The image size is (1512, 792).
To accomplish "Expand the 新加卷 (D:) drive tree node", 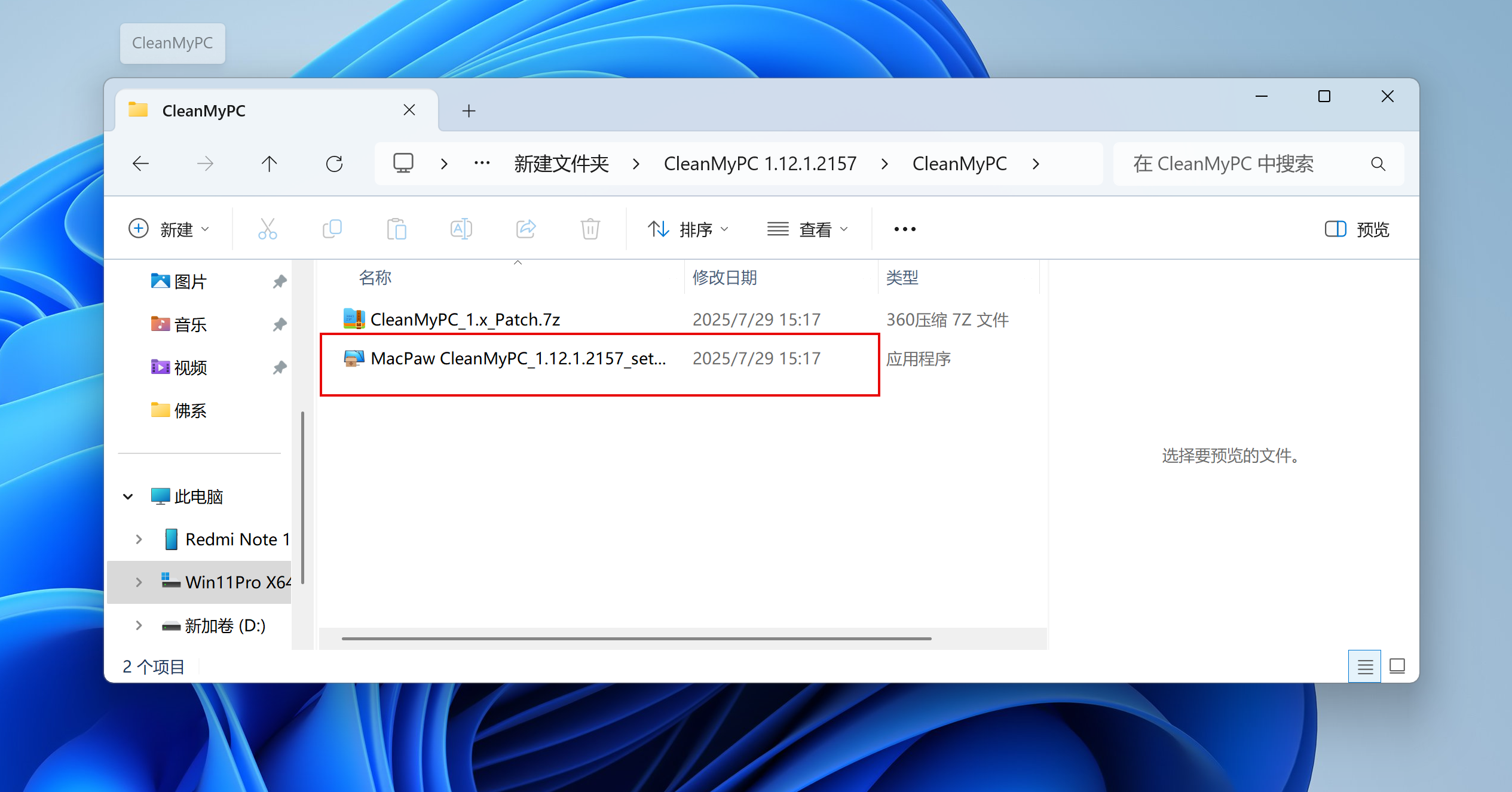I will (x=139, y=625).
